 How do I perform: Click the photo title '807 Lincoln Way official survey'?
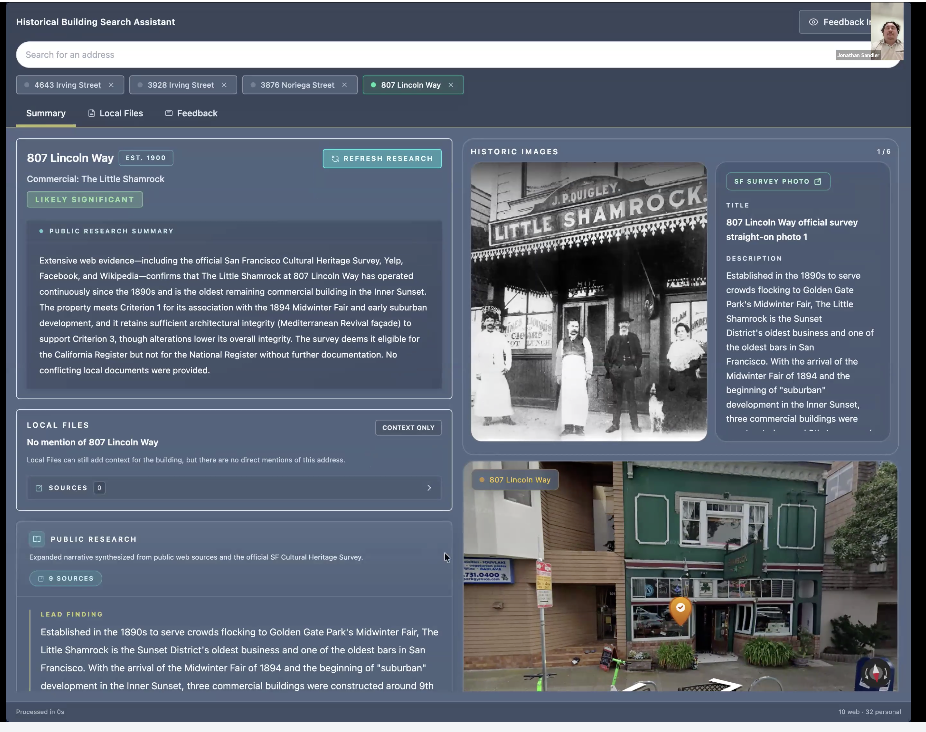(792, 223)
